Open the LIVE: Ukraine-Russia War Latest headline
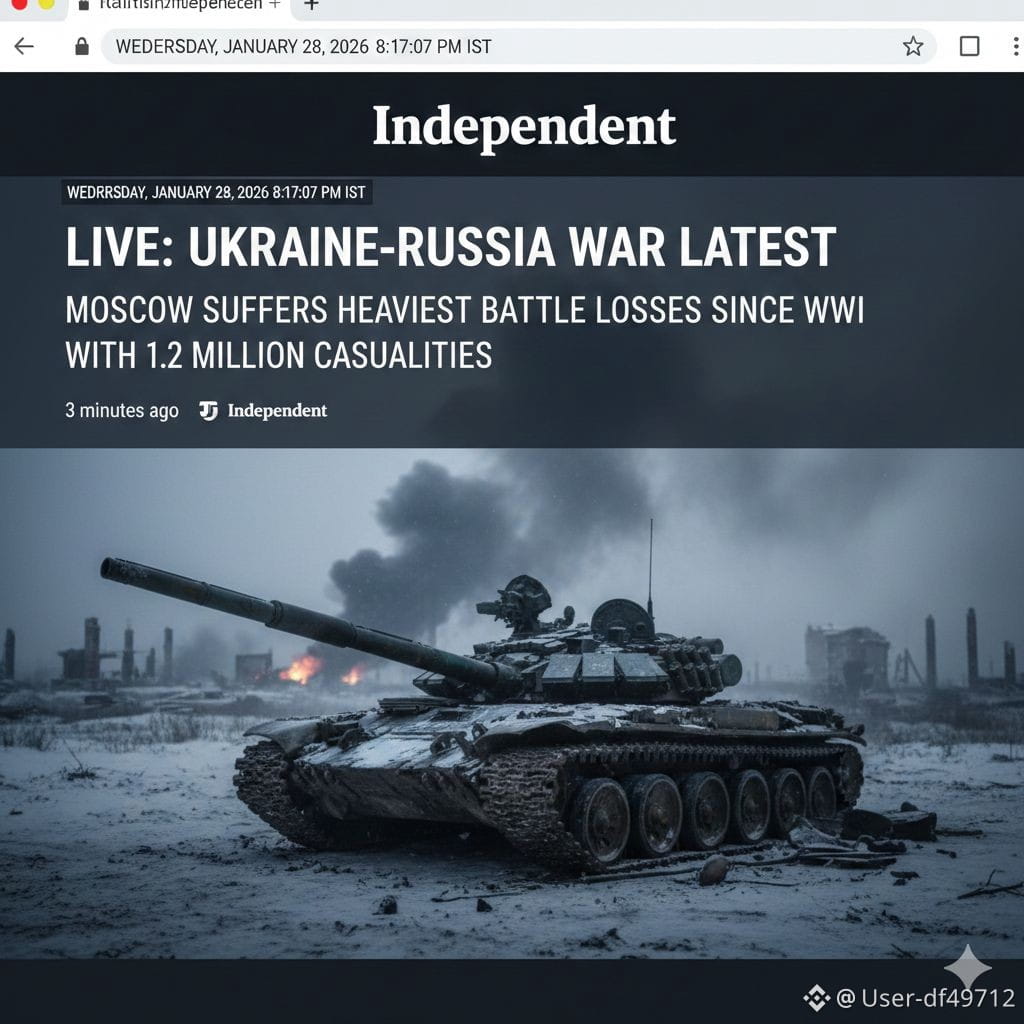The width and height of the screenshot is (1024, 1024). 451,247
